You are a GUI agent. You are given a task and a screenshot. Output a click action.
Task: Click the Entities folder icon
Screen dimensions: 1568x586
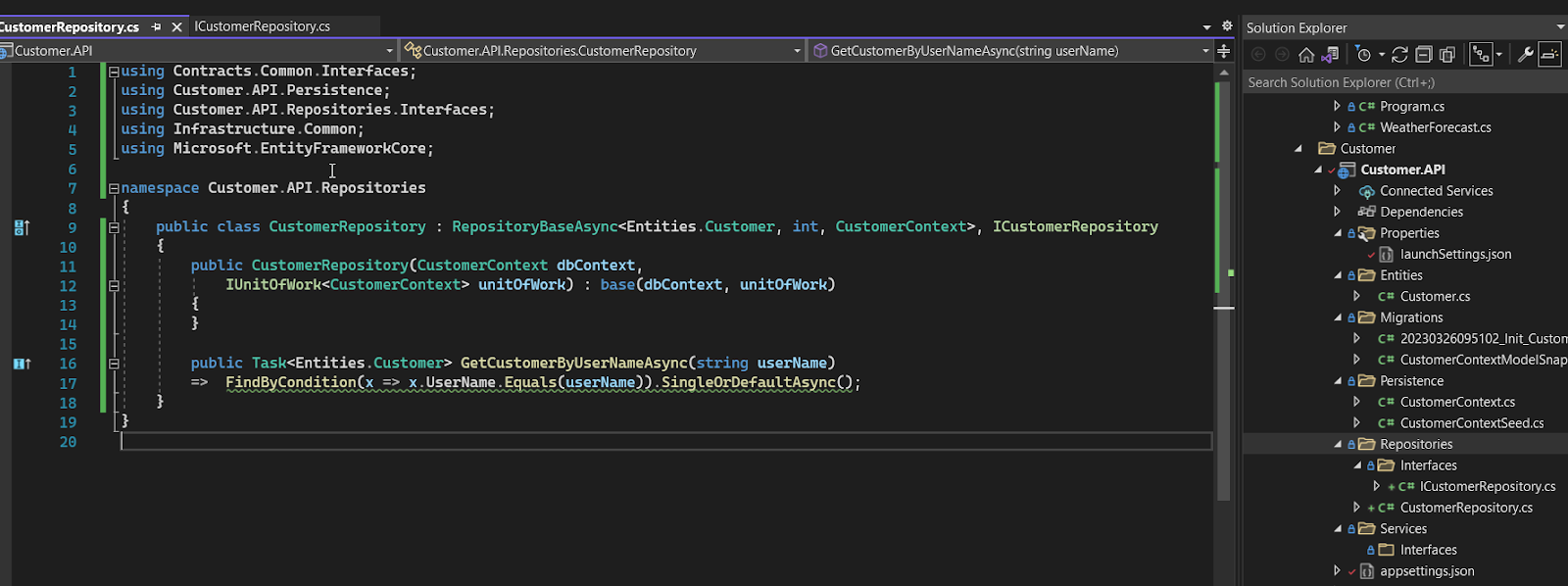1366,275
